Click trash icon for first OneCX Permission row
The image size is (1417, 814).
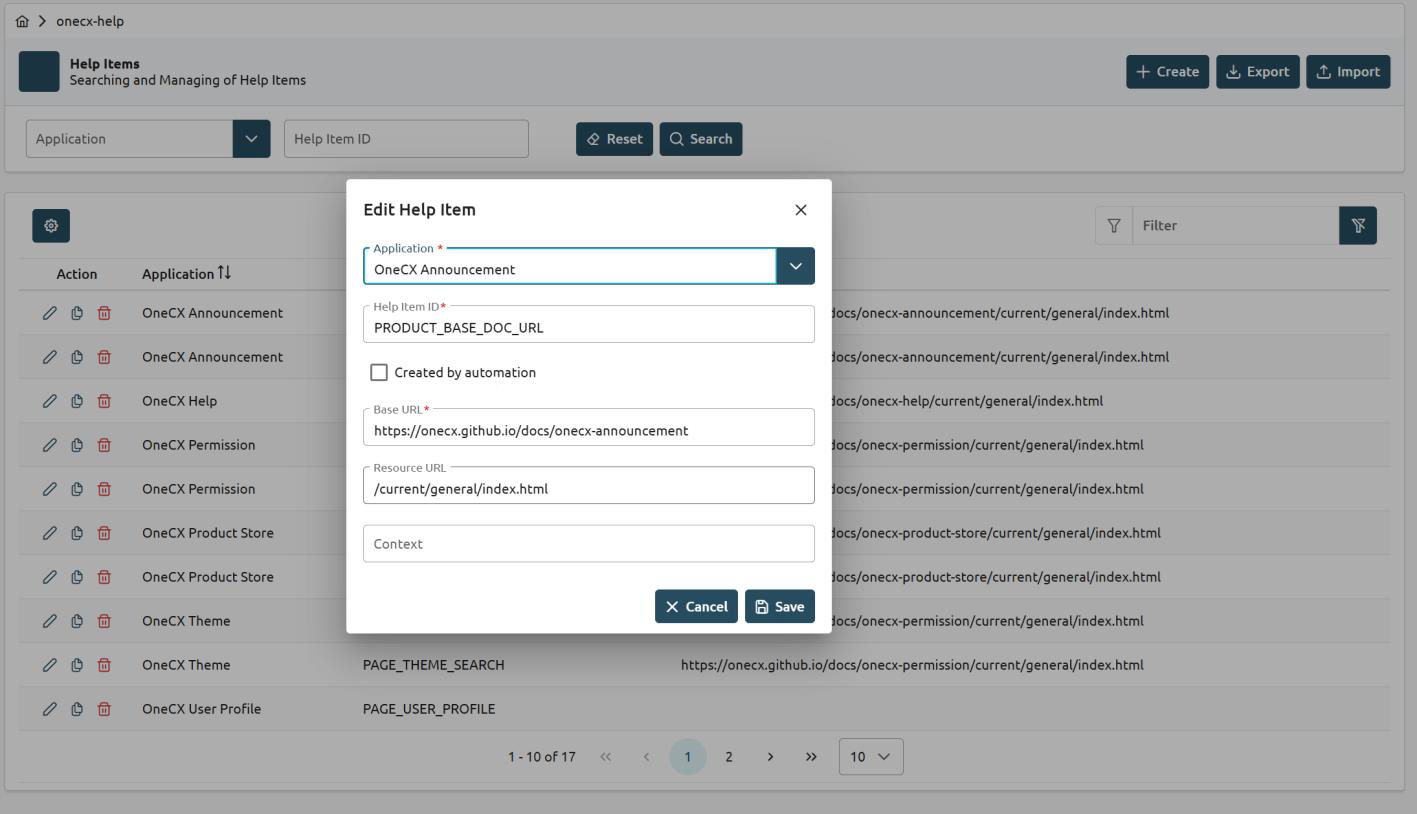(x=104, y=445)
